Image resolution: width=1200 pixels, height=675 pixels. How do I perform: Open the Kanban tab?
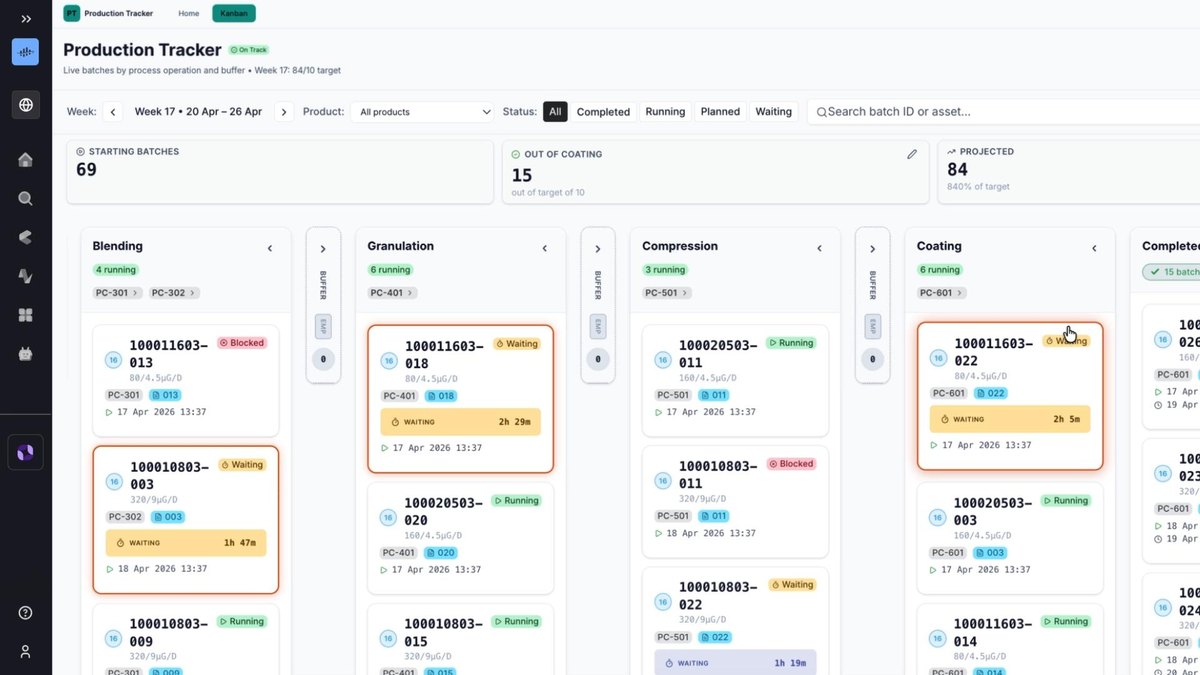(x=234, y=13)
